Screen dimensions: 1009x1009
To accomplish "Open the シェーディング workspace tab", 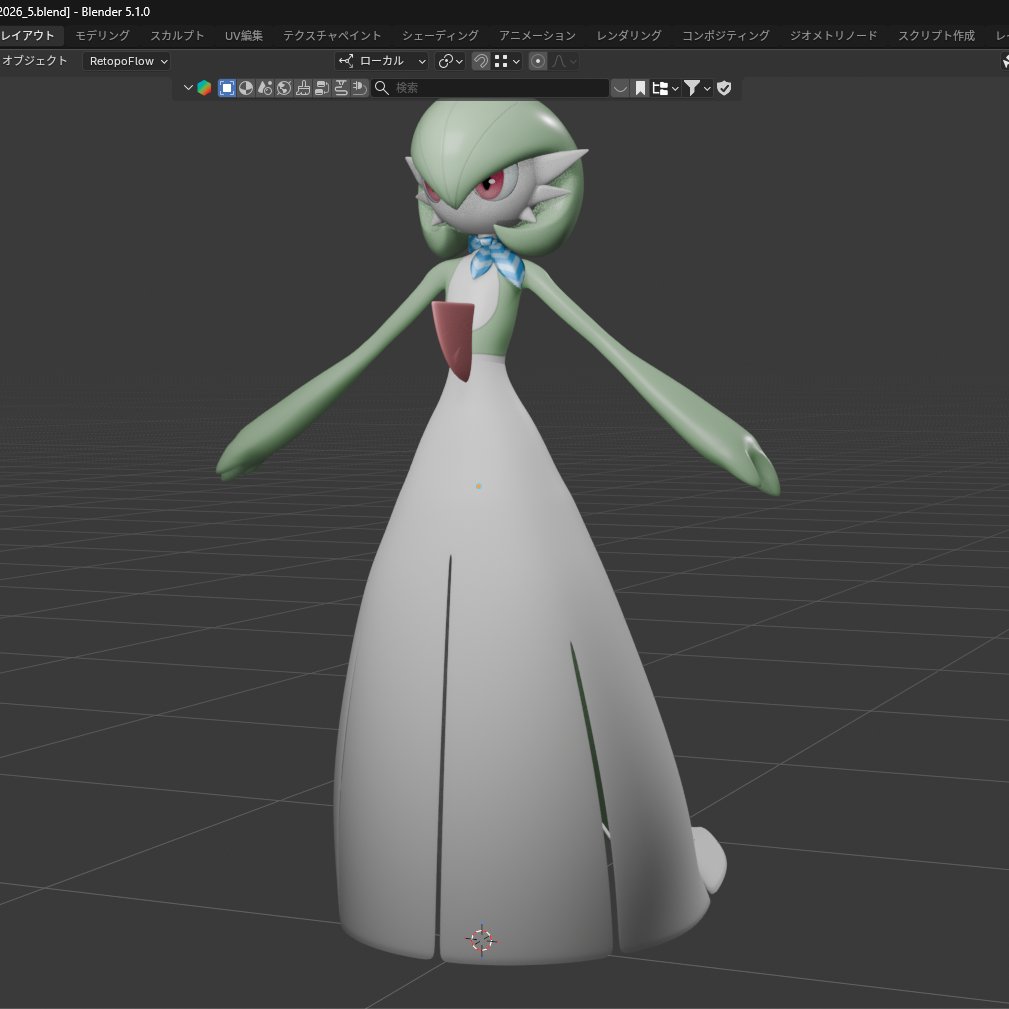I will (x=440, y=35).
